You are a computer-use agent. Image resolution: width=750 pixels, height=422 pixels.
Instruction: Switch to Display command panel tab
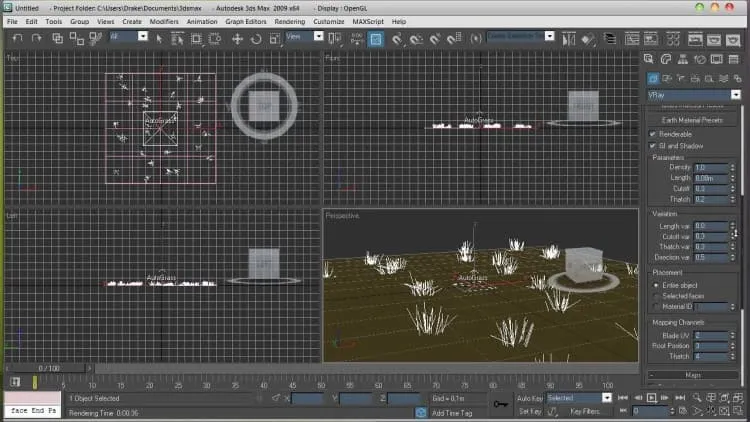717,59
